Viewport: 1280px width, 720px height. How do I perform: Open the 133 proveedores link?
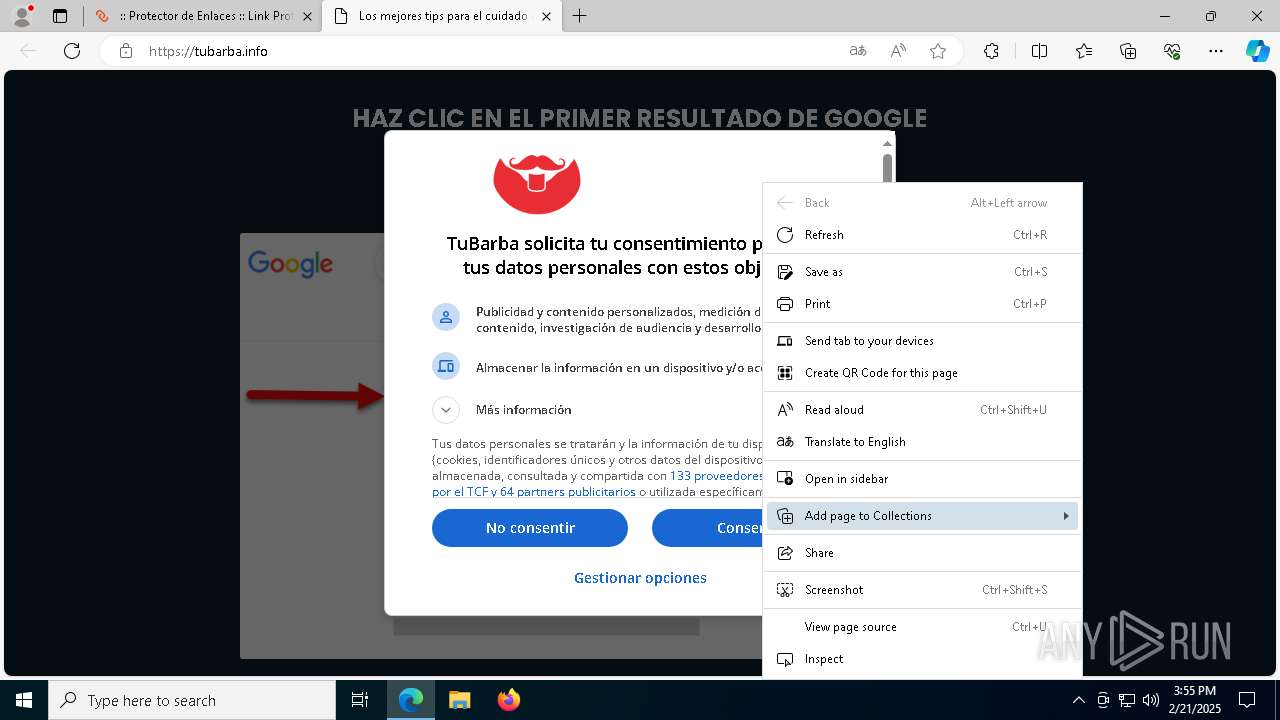click(x=716, y=476)
